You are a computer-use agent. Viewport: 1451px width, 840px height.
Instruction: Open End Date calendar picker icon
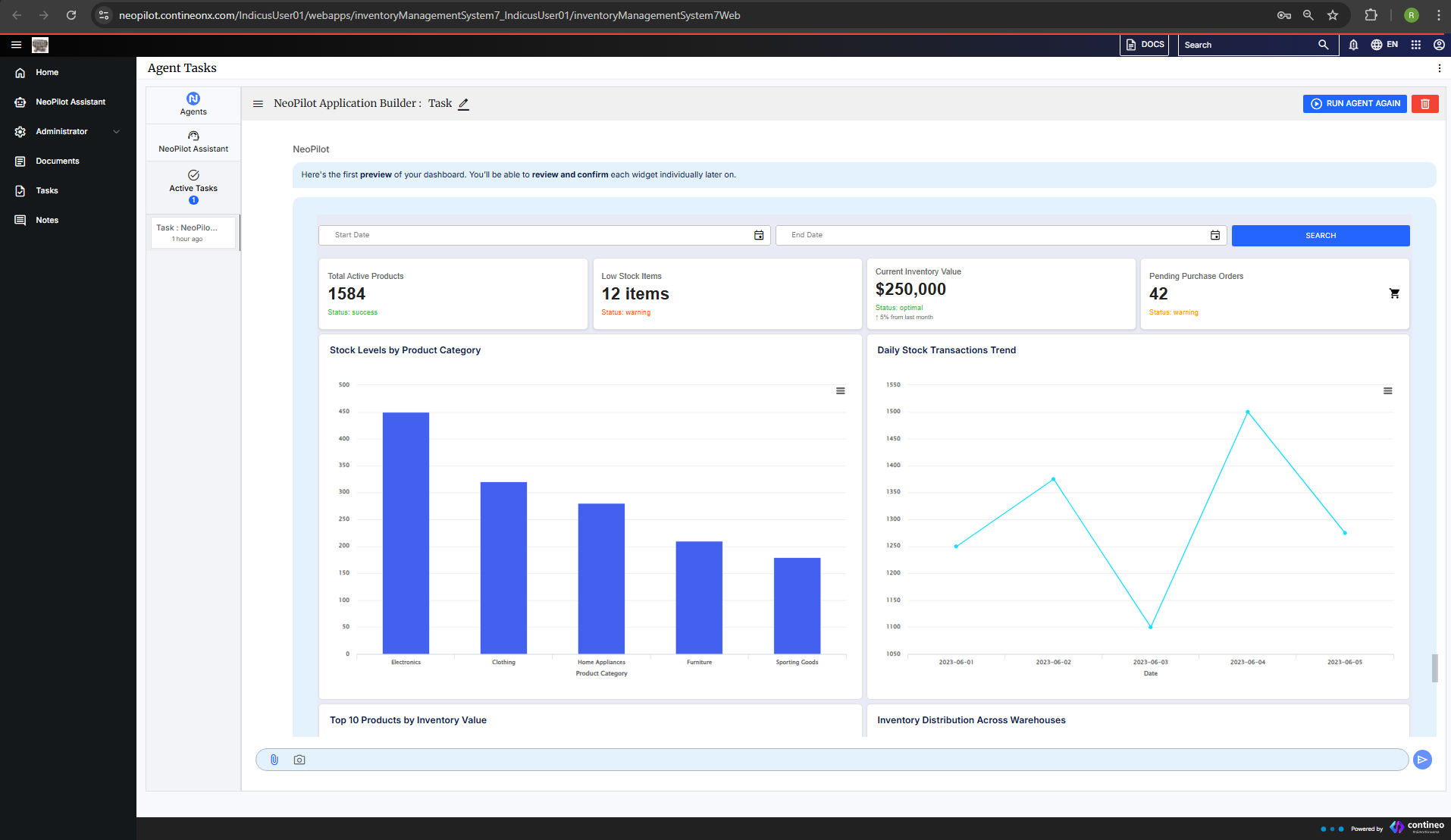[x=1215, y=235]
